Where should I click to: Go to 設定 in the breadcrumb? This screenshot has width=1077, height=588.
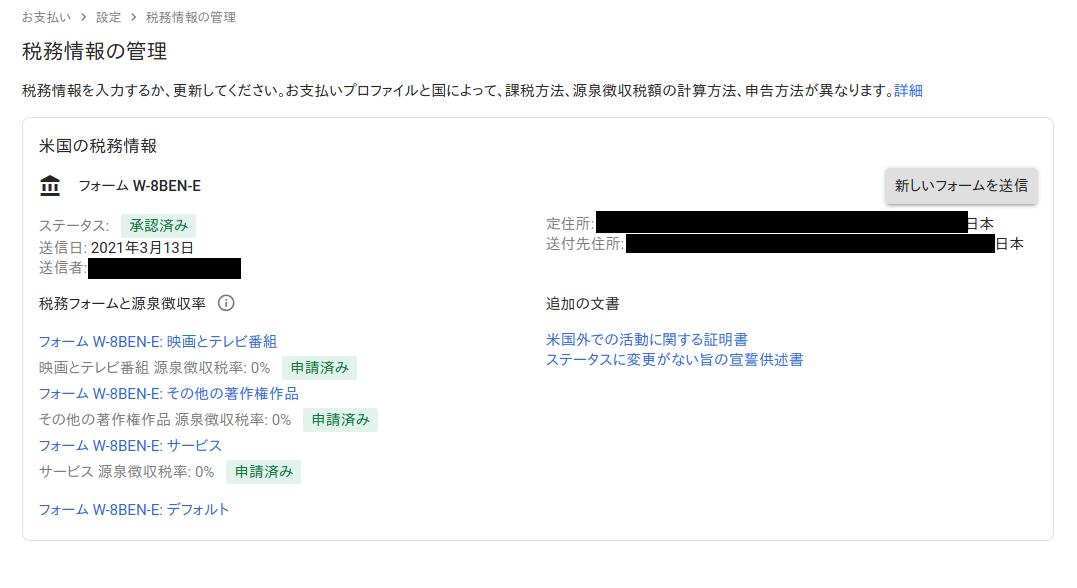coord(109,17)
